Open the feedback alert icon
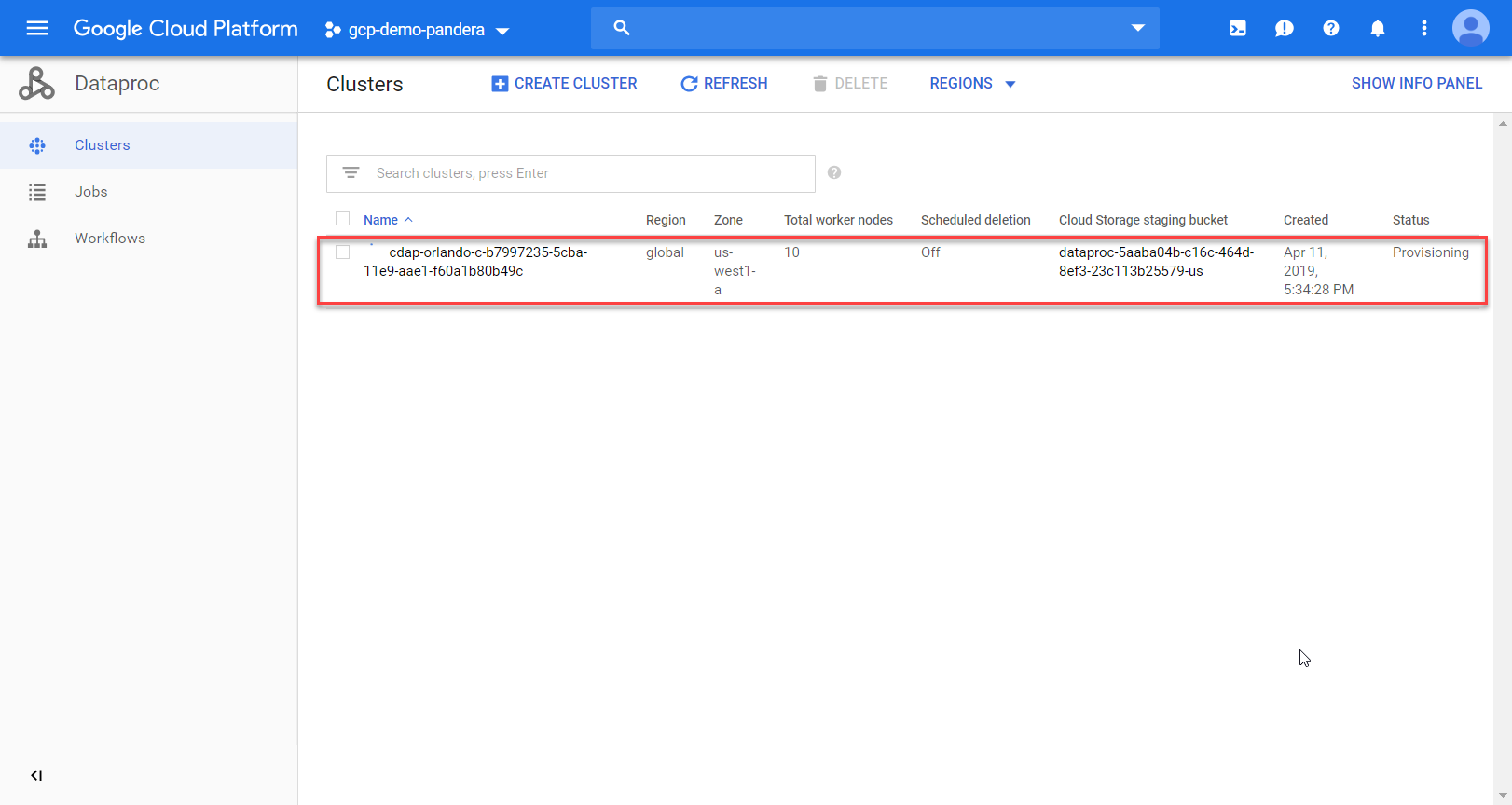 coord(1284,29)
